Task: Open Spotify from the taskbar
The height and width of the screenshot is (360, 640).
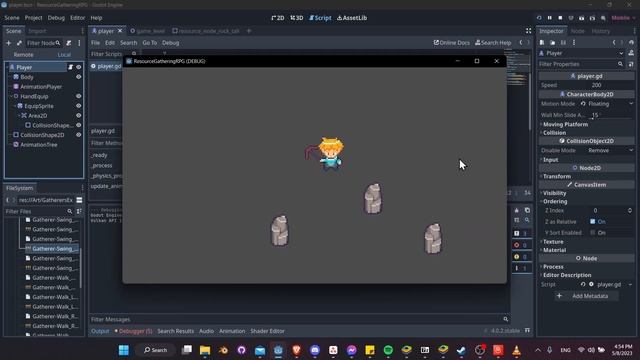Action: click(x=388, y=350)
